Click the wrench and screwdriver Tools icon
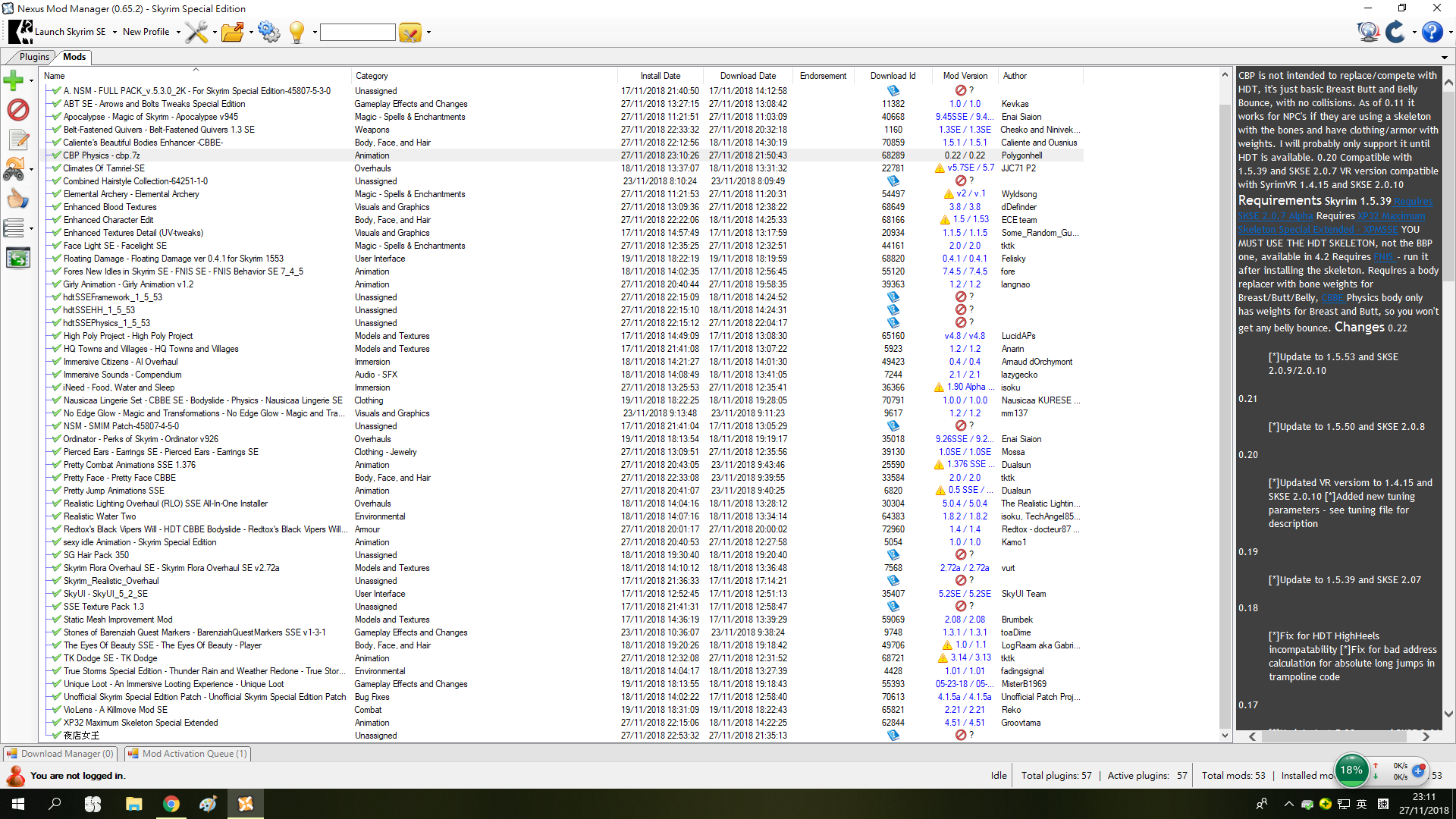 pos(196,32)
